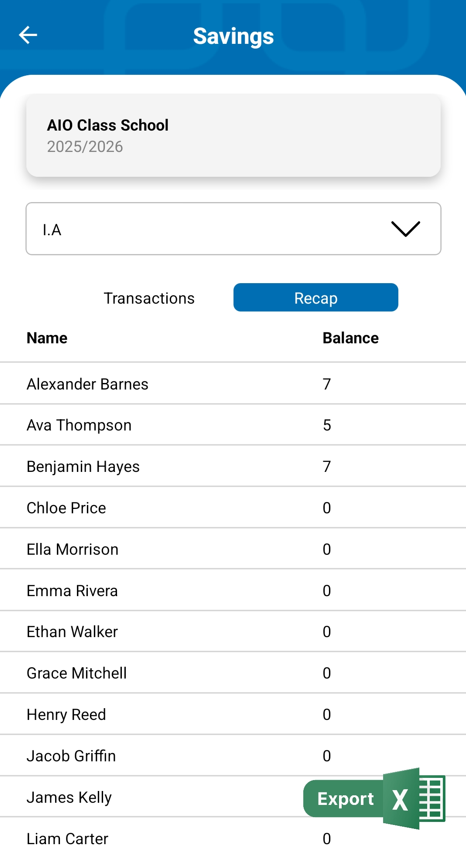Switch to the Transactions tab
Viewport: 466px width, 855px height.
149,298
